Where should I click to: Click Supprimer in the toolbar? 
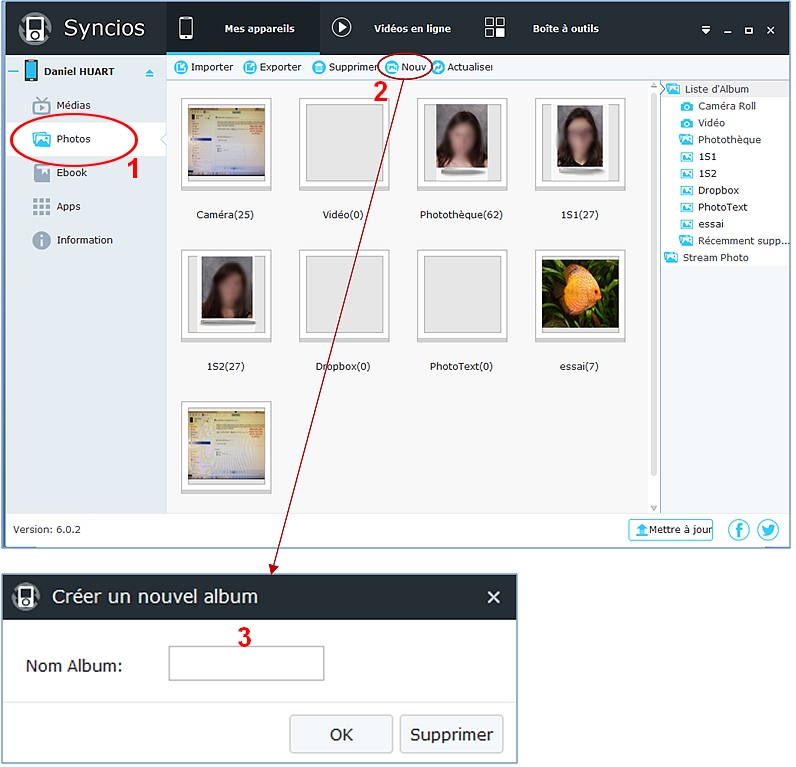click(x=347, y=68)
